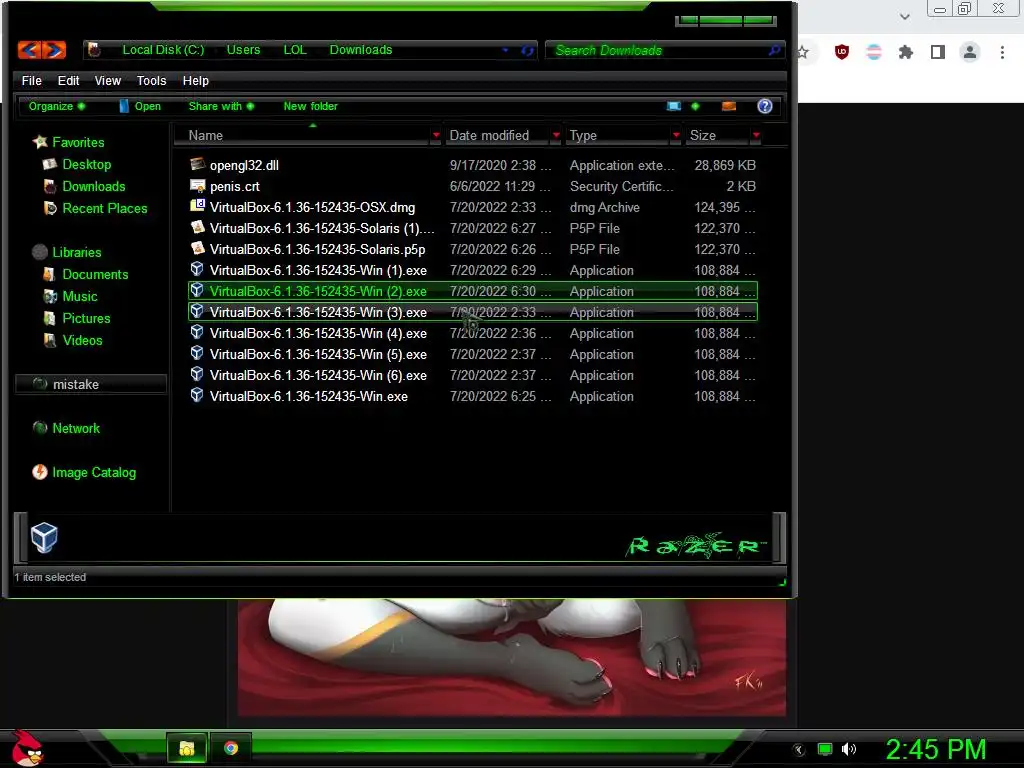Select VirtualBox-6.1.36-152435-Win (3).exe file name

click(318, 313)
